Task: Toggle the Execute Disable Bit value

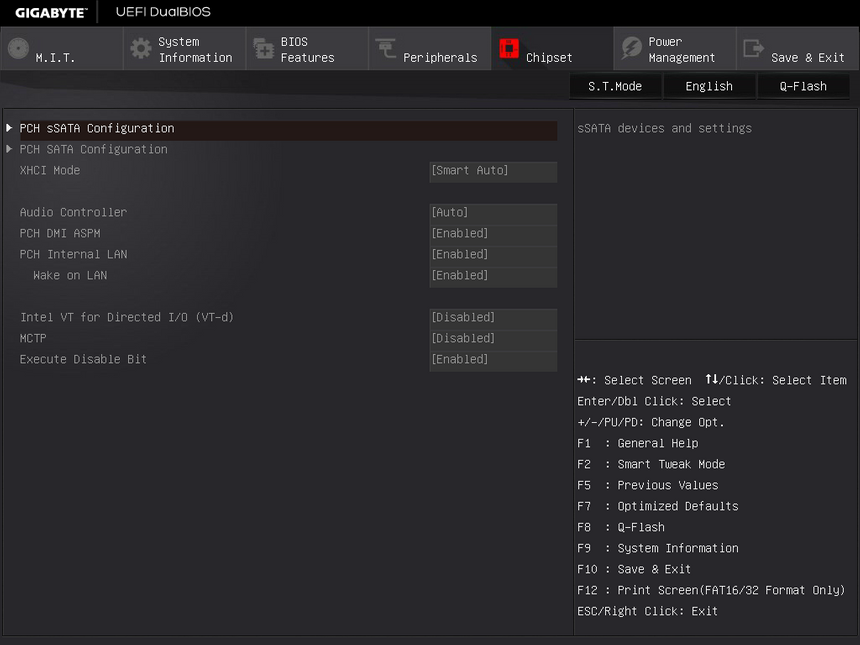Action: [x=492, y=360]
